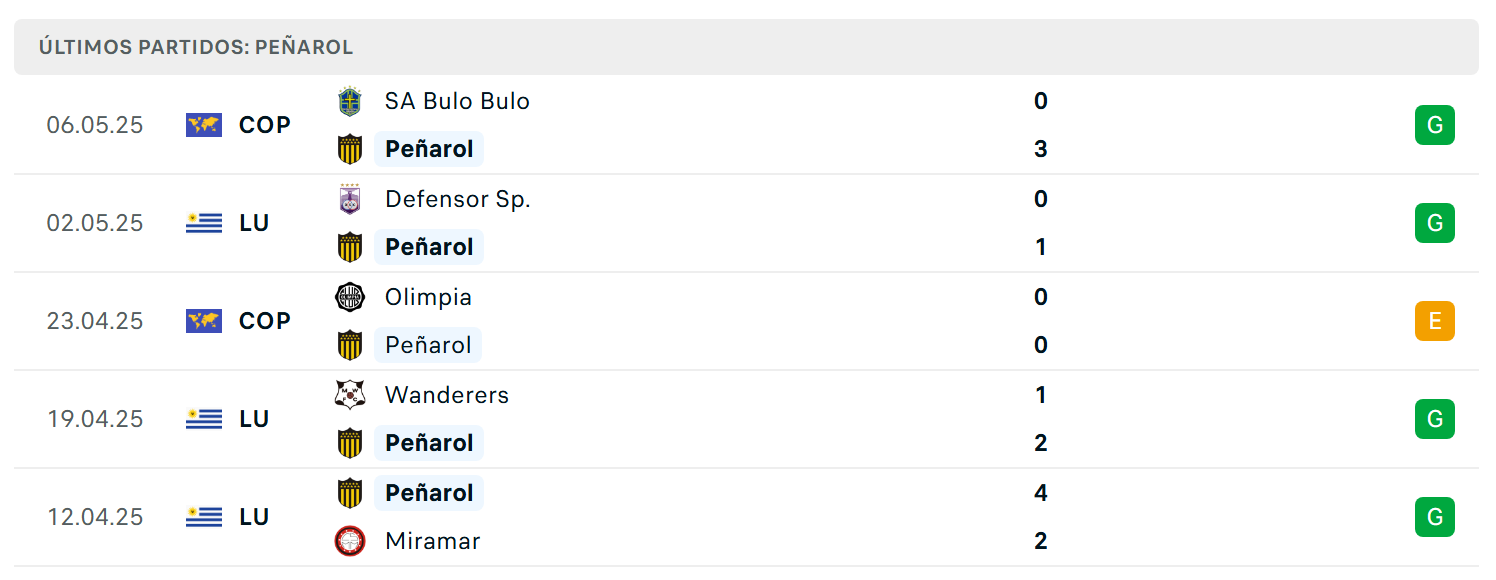The width and height of the screenshot is (1496, 580).
Task: Click the Olimpia club crest
Action: coord(349,297)
